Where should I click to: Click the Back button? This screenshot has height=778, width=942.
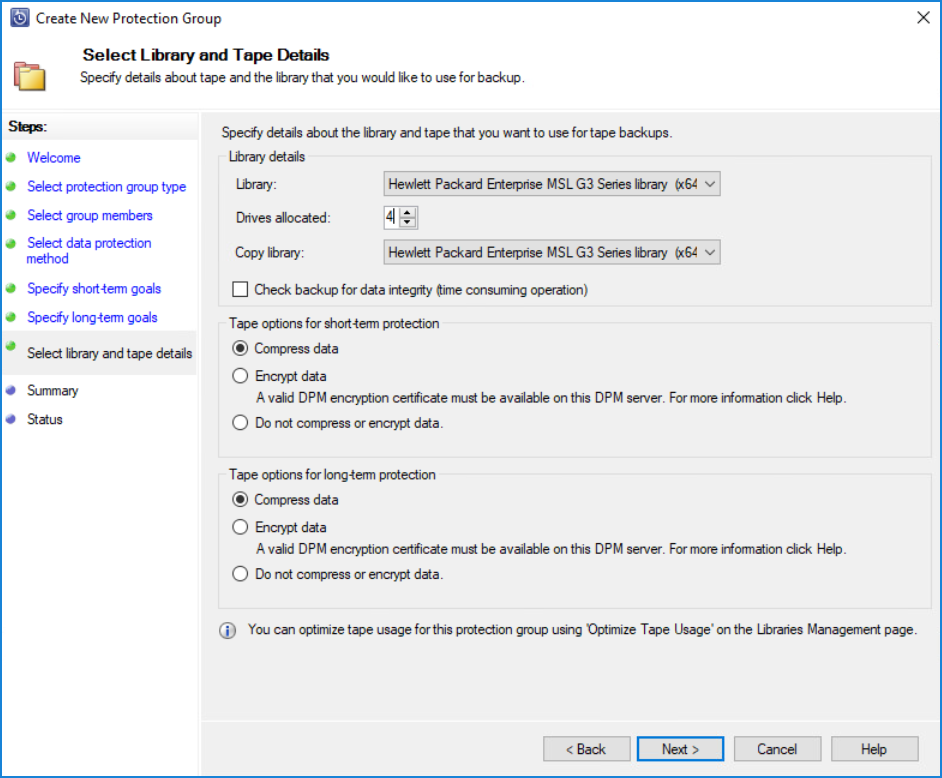(x=586, y=749)
